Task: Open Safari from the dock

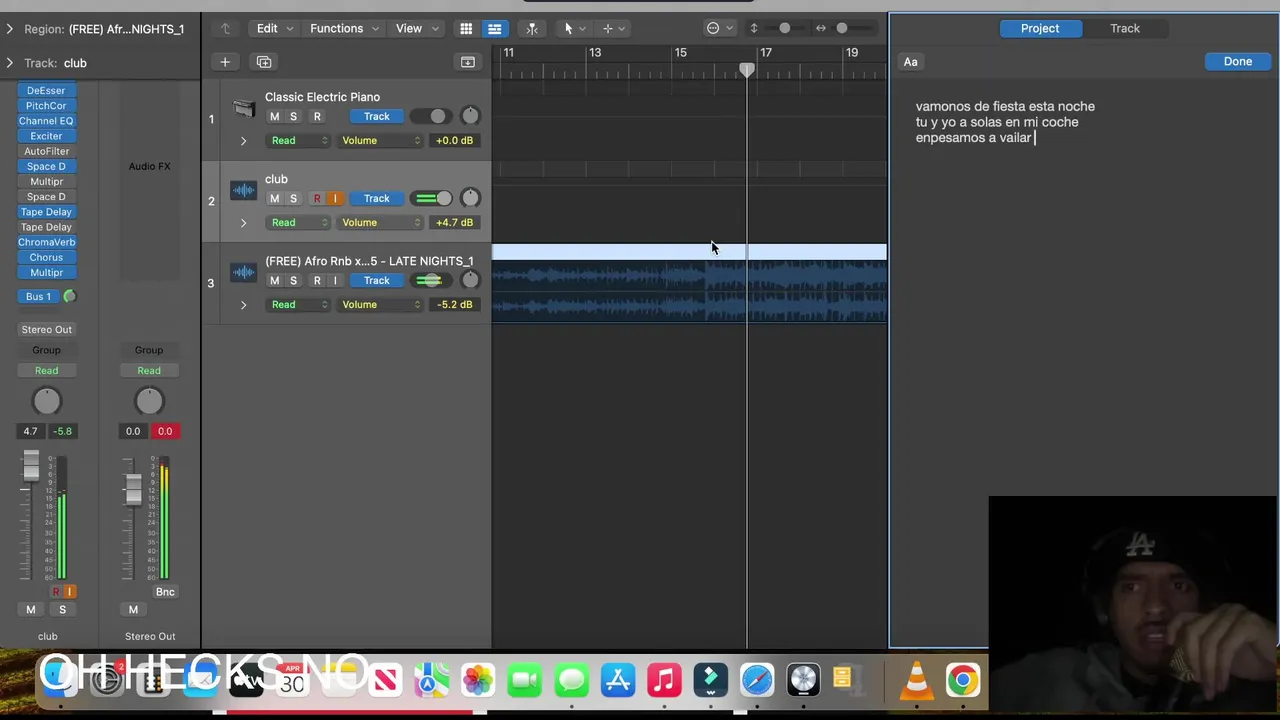Action: pyautogui.click(x=757, y=681)
